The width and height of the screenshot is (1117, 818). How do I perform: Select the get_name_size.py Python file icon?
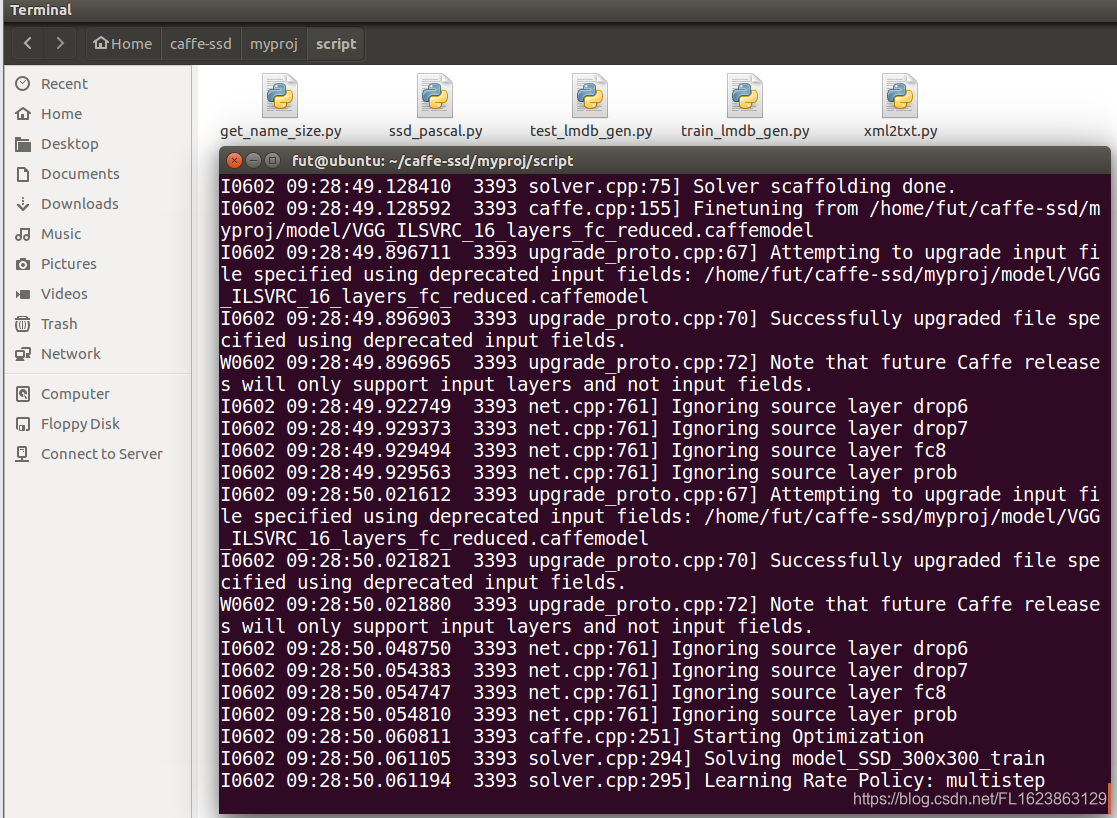click(280, 95)
